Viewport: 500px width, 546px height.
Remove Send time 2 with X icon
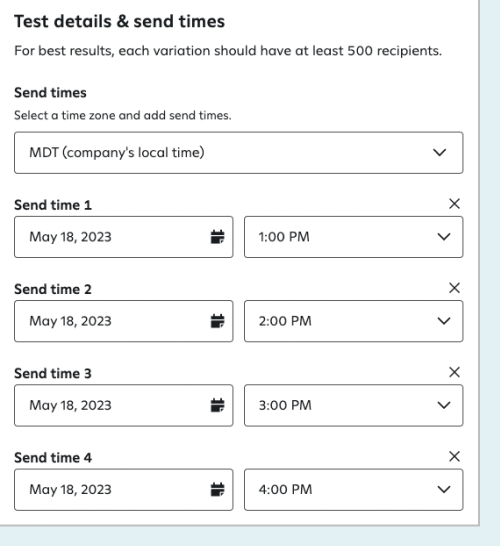(x=454, y=288)
